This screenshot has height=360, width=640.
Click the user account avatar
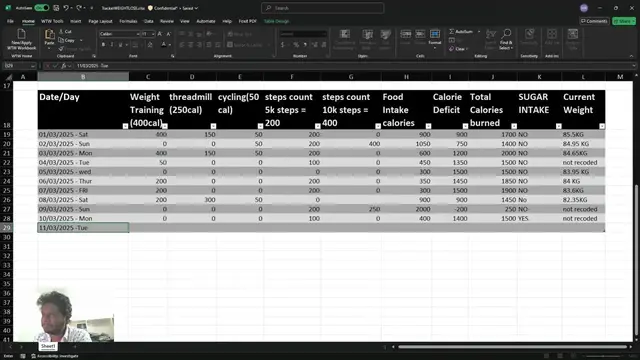tap(584, 8)
